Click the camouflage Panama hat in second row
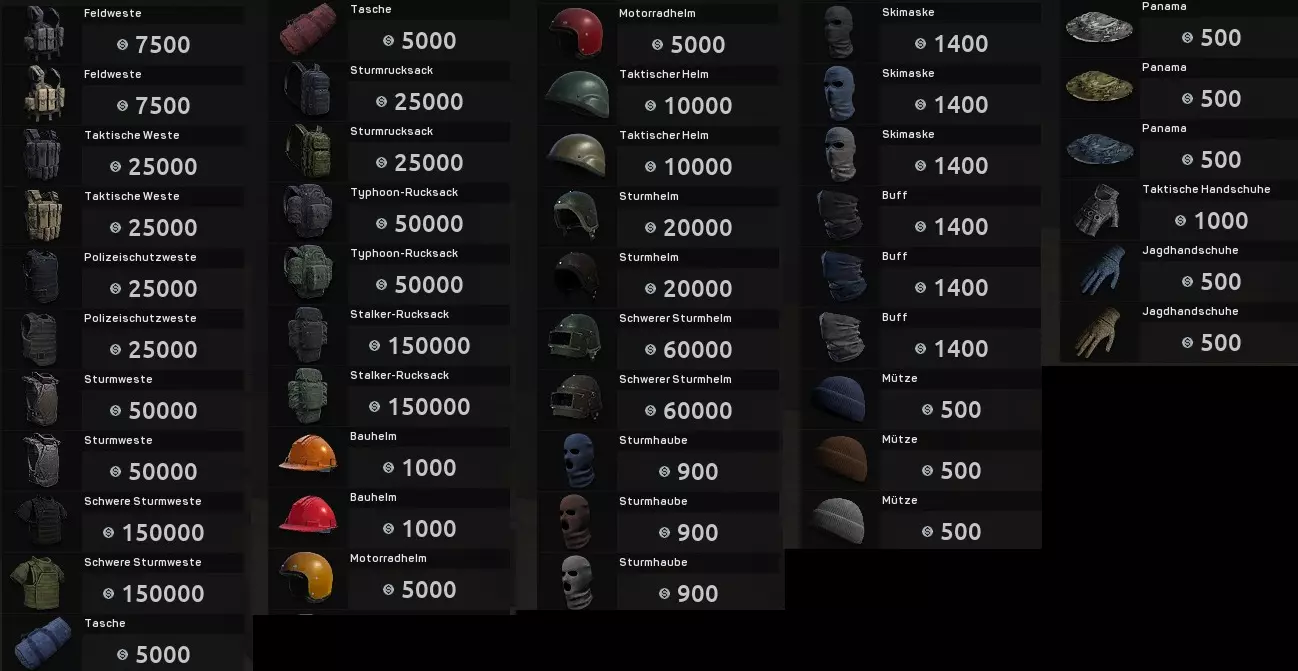1298x671 pixels. point(1099,87)
